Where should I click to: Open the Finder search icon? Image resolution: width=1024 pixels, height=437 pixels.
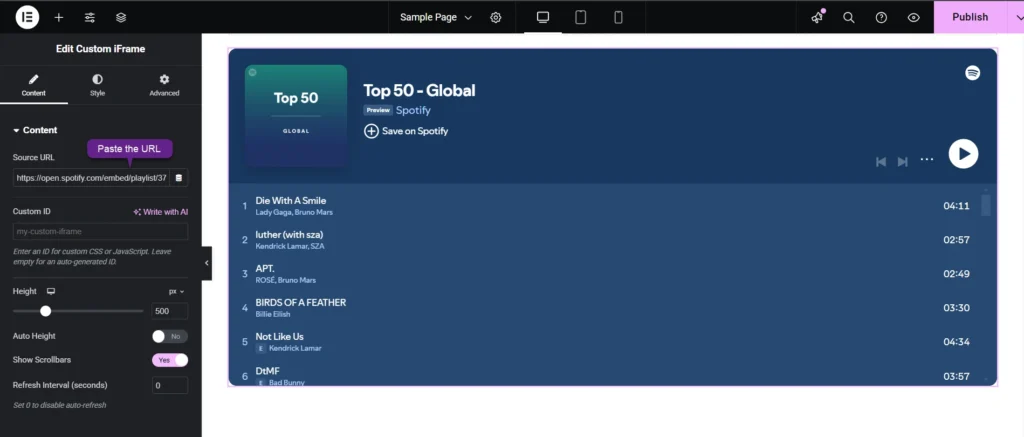848,18
